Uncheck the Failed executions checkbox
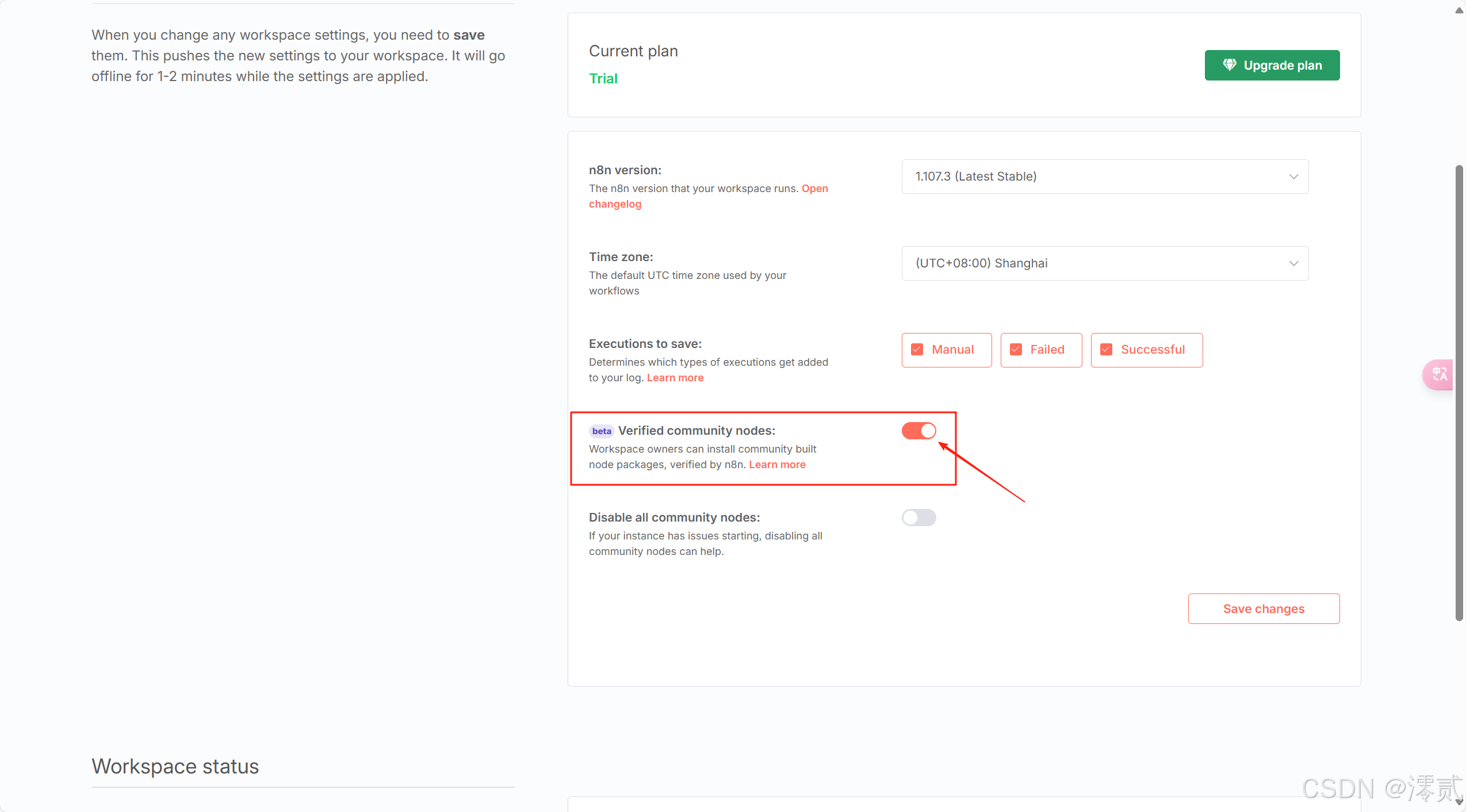This screenshot has width=1466, height=812. 1016,350
